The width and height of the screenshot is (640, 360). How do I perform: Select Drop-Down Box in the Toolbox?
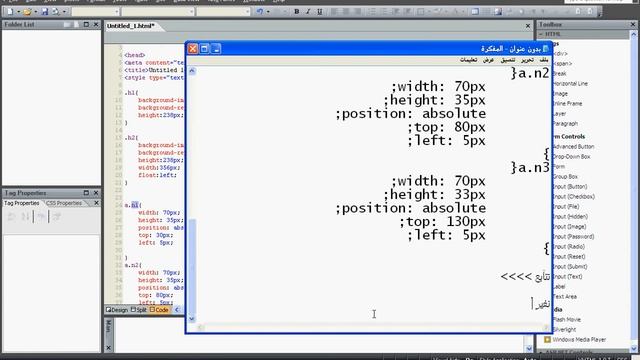tap(571, 157)
